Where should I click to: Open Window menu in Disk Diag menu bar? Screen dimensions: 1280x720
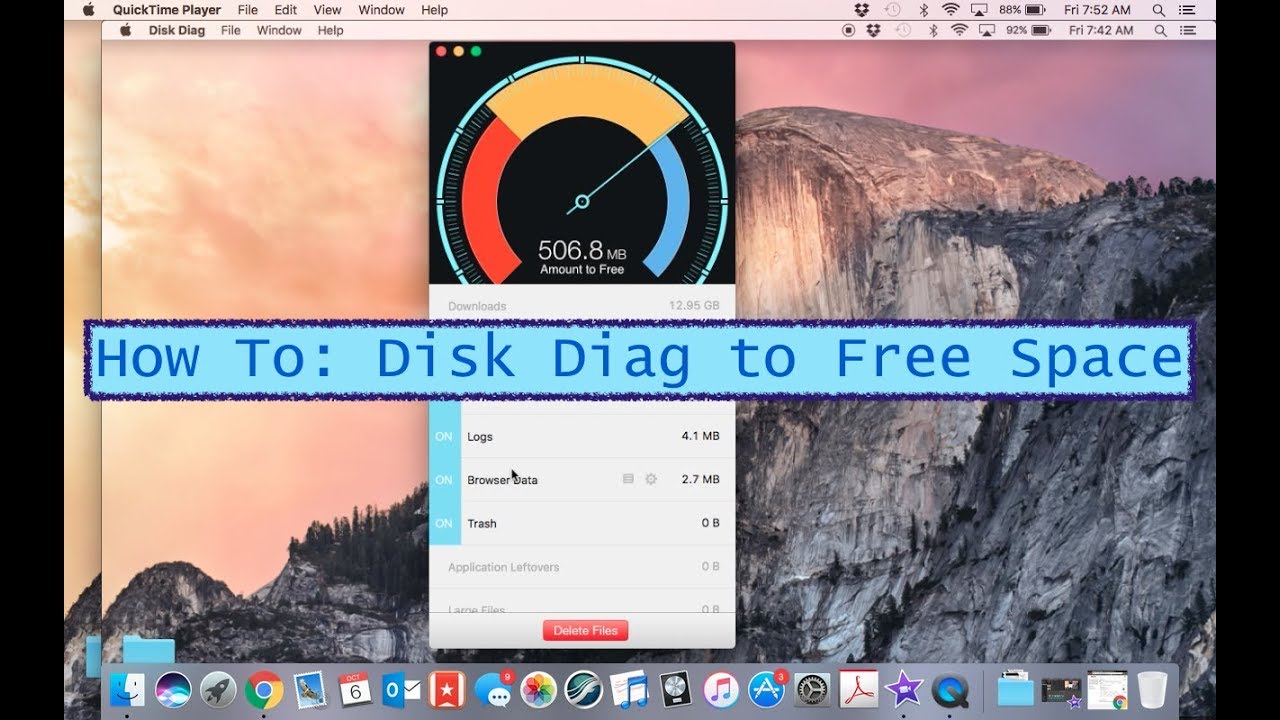[x=279, y=30]
